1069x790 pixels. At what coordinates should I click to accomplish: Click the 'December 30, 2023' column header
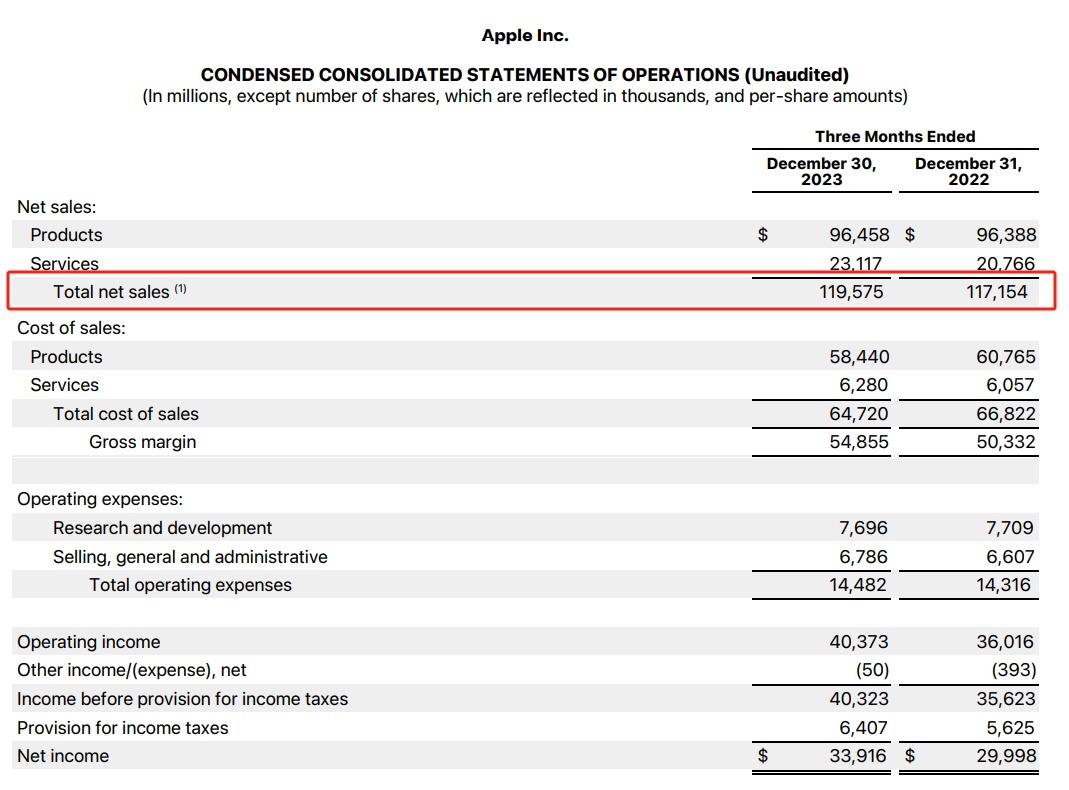(822, 171)
